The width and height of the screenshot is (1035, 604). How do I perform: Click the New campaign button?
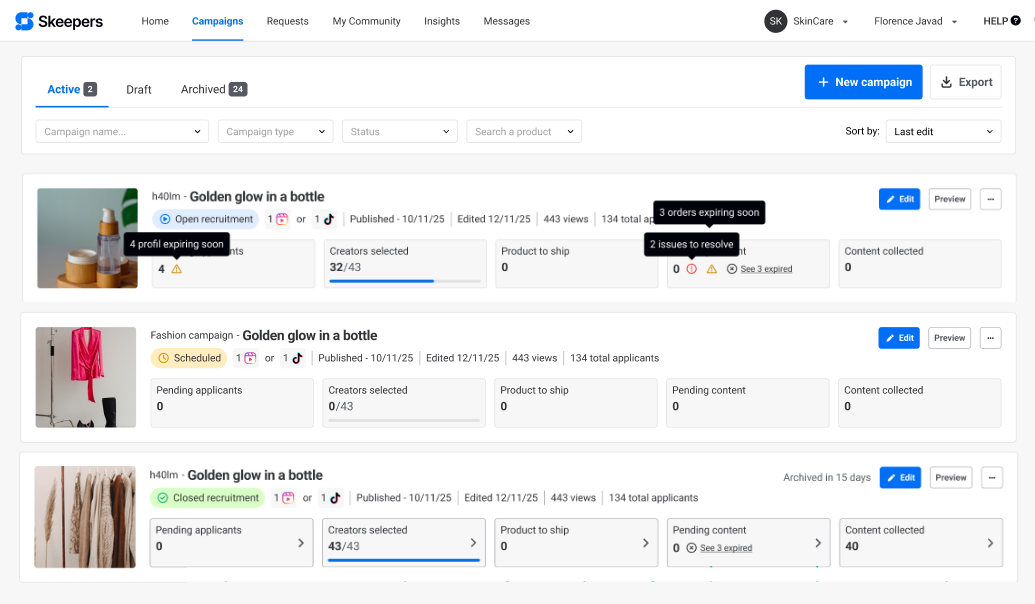pyautogui.click(x=863, y=82)
